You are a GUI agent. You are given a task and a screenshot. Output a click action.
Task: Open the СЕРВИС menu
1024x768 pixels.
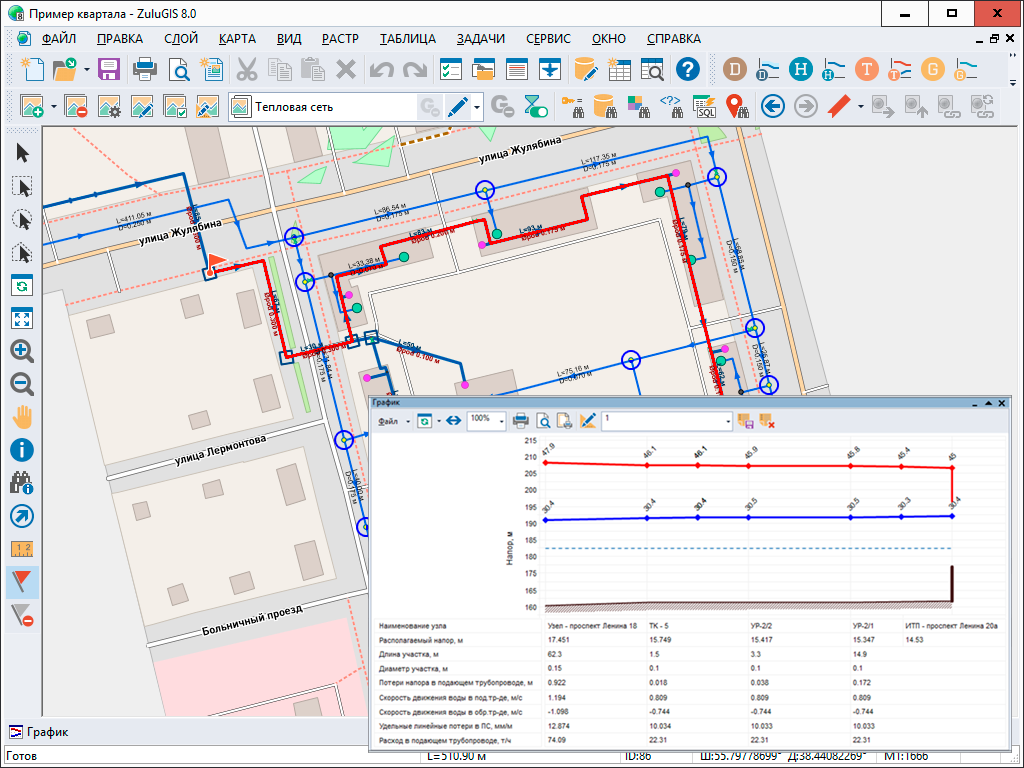click(x=548, y=39)
